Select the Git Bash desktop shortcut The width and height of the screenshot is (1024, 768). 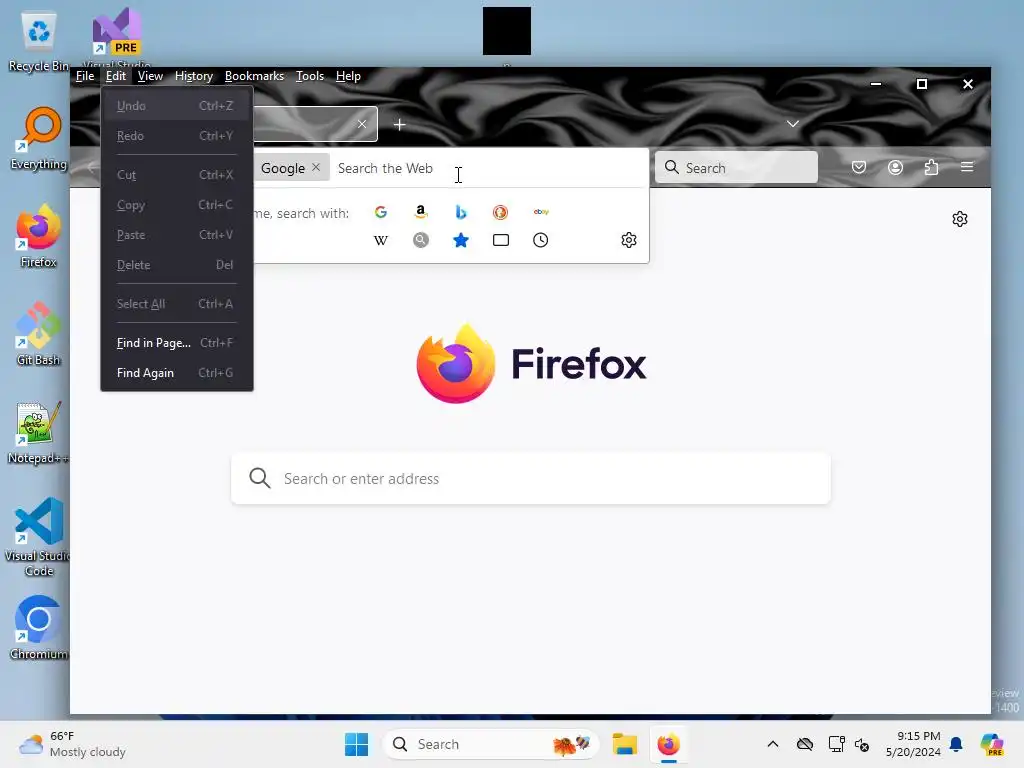coord(38,334)
